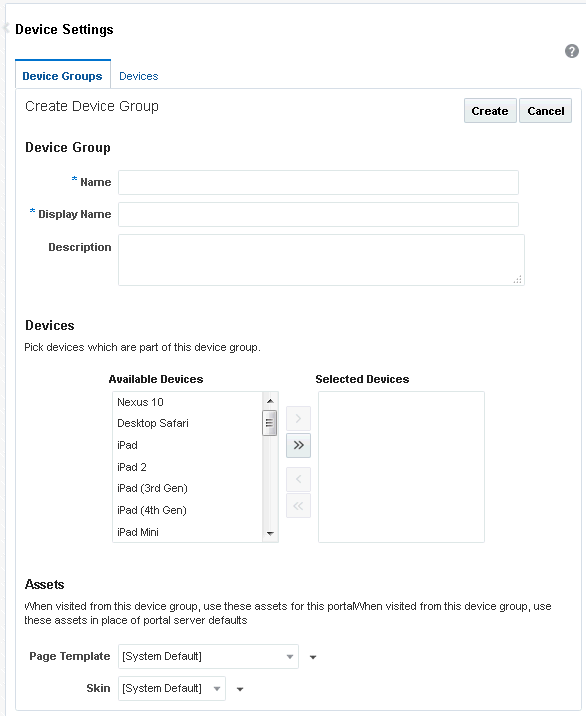Click the Remove single left arrow
This screenshot has height=716, width=586.
tap(298, 479)
